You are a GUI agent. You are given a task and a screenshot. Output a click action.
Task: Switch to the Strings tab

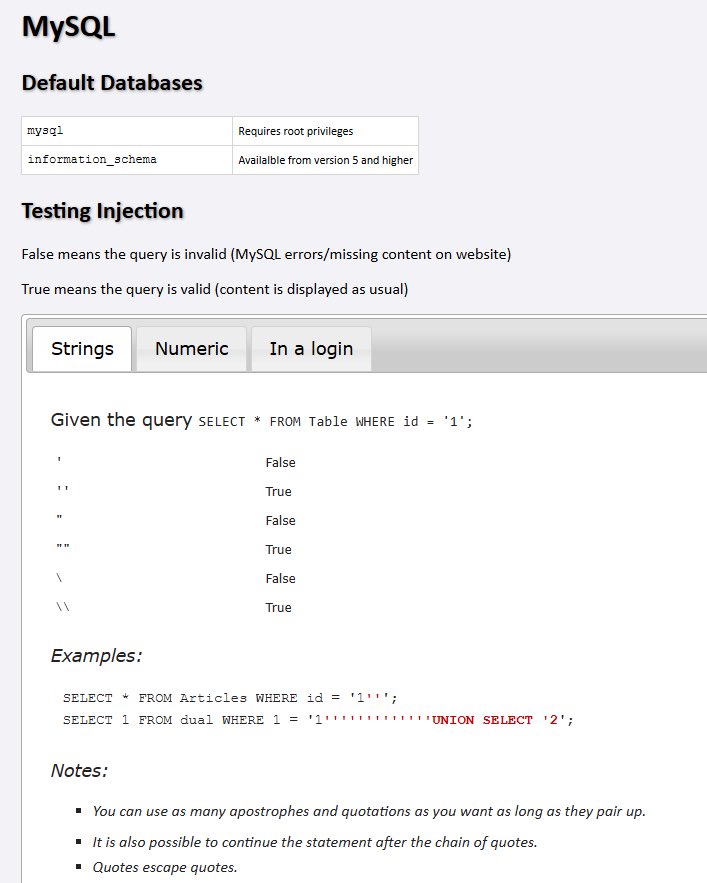[82, 349]
